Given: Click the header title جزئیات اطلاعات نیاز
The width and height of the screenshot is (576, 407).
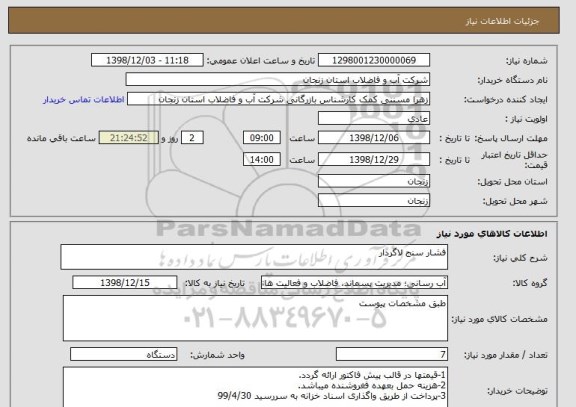Looking at the screenshot, I should click(x=502, y=21).
